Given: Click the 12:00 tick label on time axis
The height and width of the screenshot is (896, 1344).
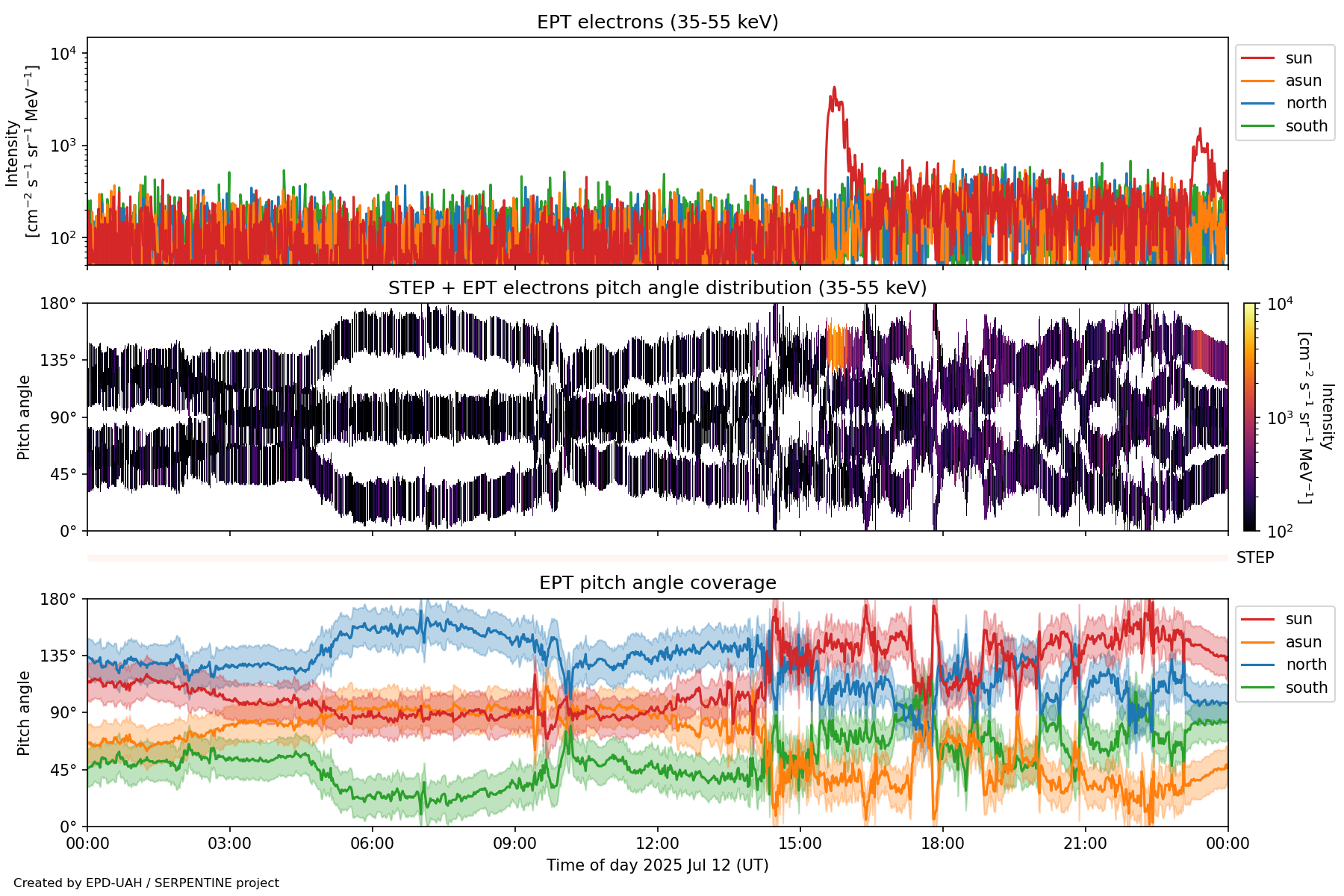Looking at the screenshot, I should (x=657, y=844).
